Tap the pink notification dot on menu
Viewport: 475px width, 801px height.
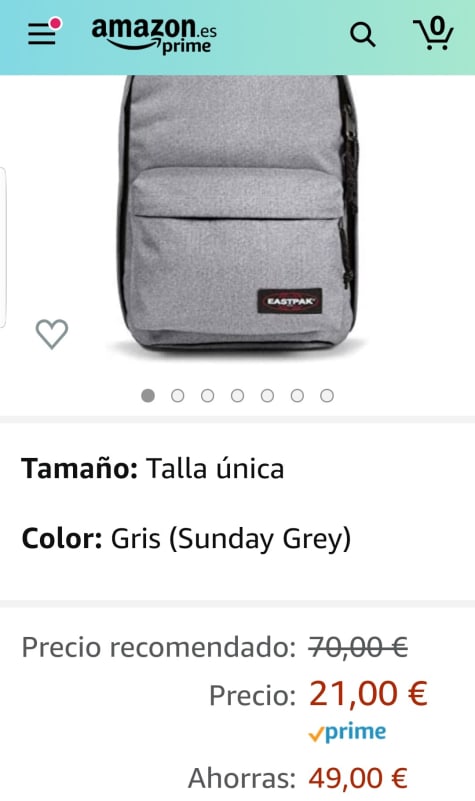pyautogui.click(x=55, y=23)
